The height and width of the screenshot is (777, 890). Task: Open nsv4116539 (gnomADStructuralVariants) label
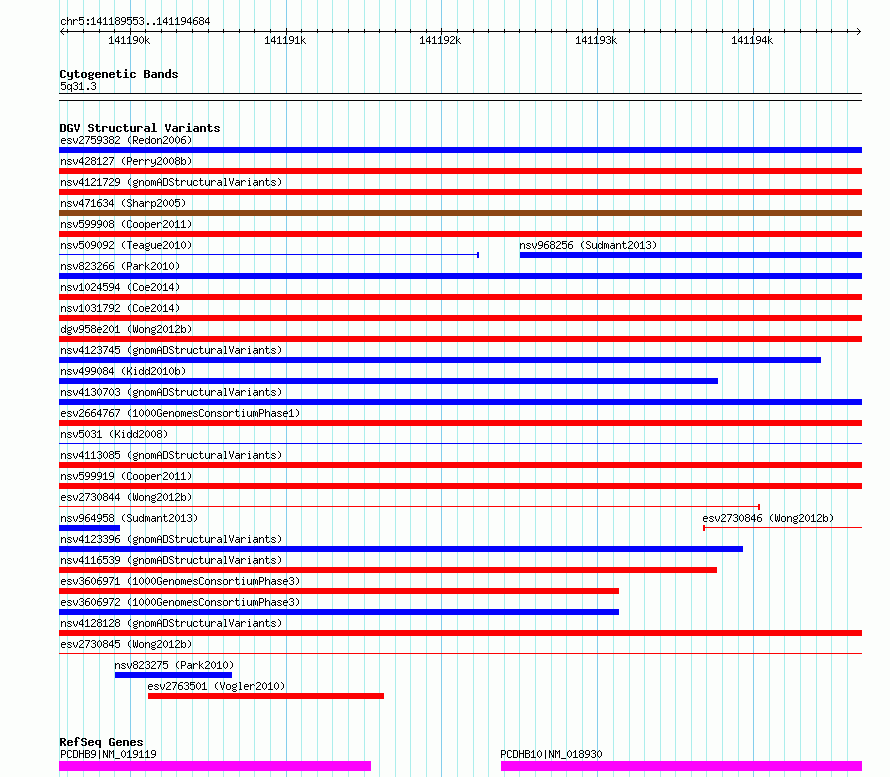pyautogui.click(x=171, y=560)
